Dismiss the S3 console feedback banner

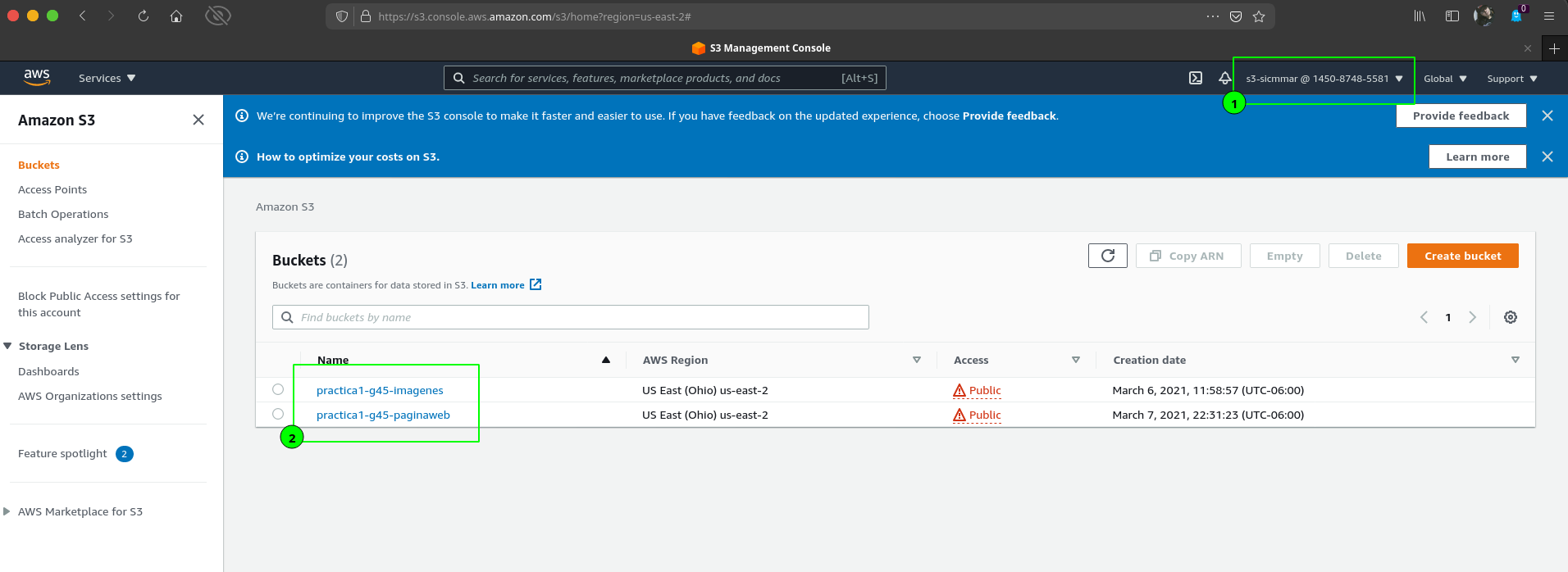[x=1547, y=116]
